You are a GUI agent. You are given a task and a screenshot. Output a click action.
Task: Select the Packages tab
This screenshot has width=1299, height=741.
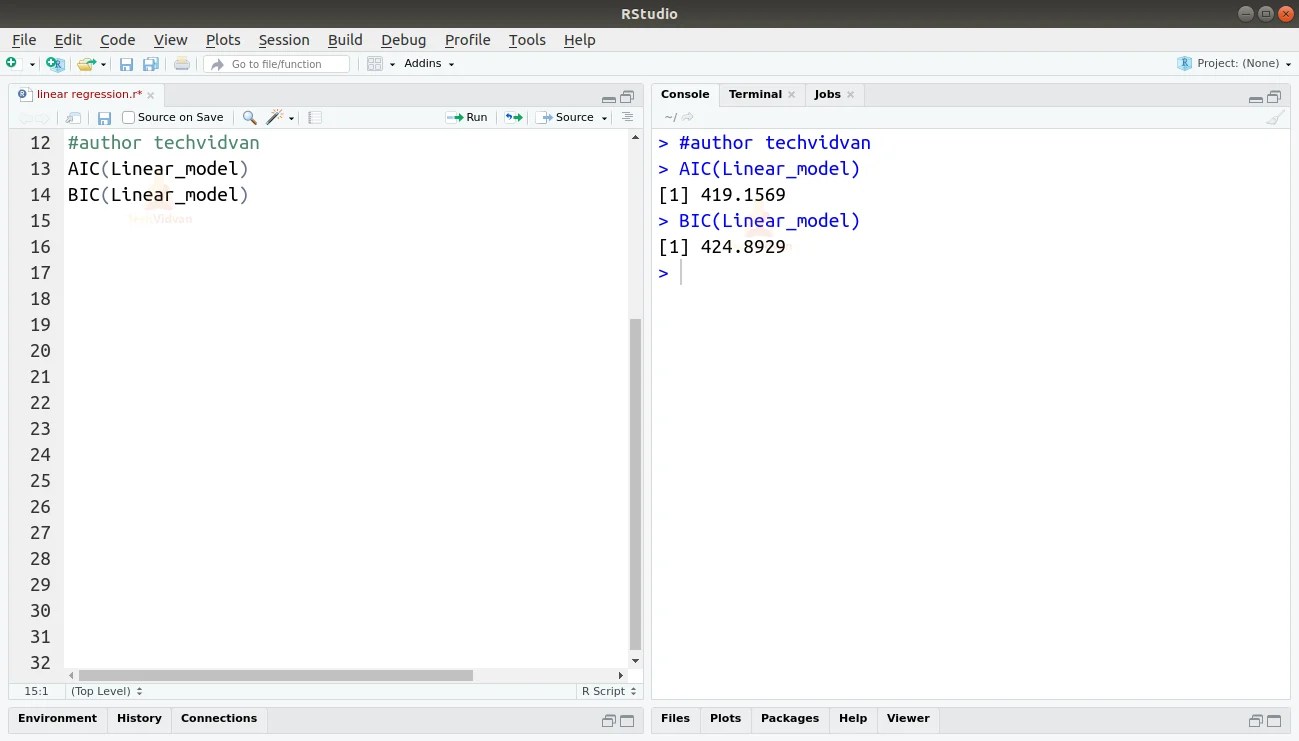(790, 718)
